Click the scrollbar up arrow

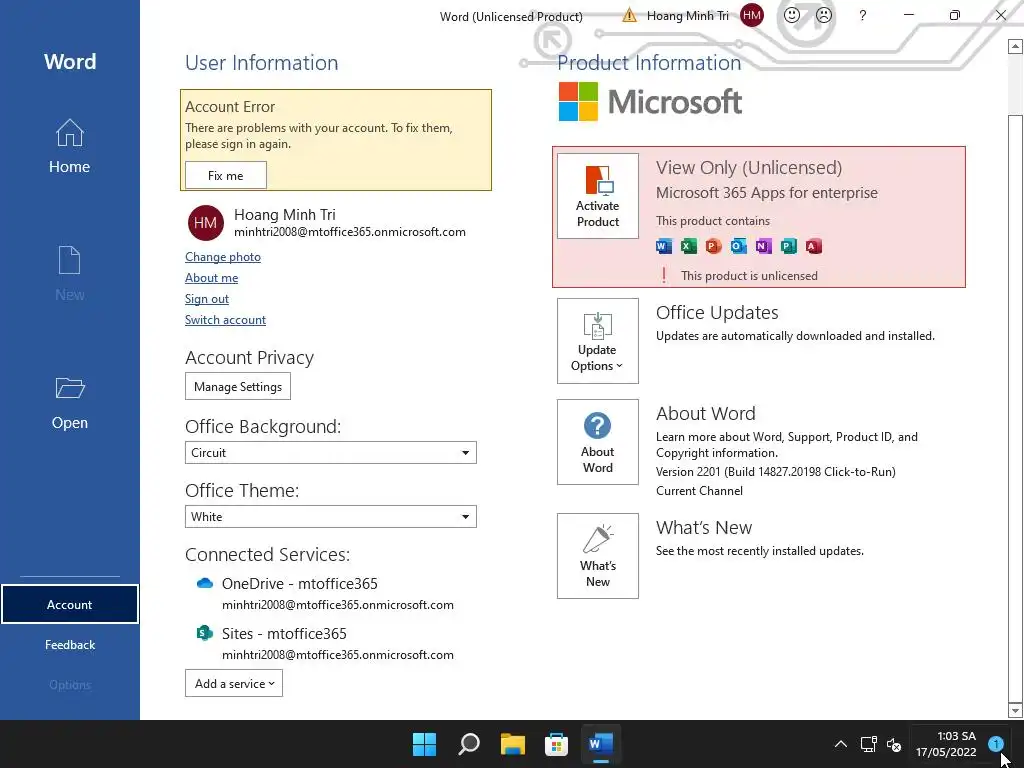(x=1015, y=46)
